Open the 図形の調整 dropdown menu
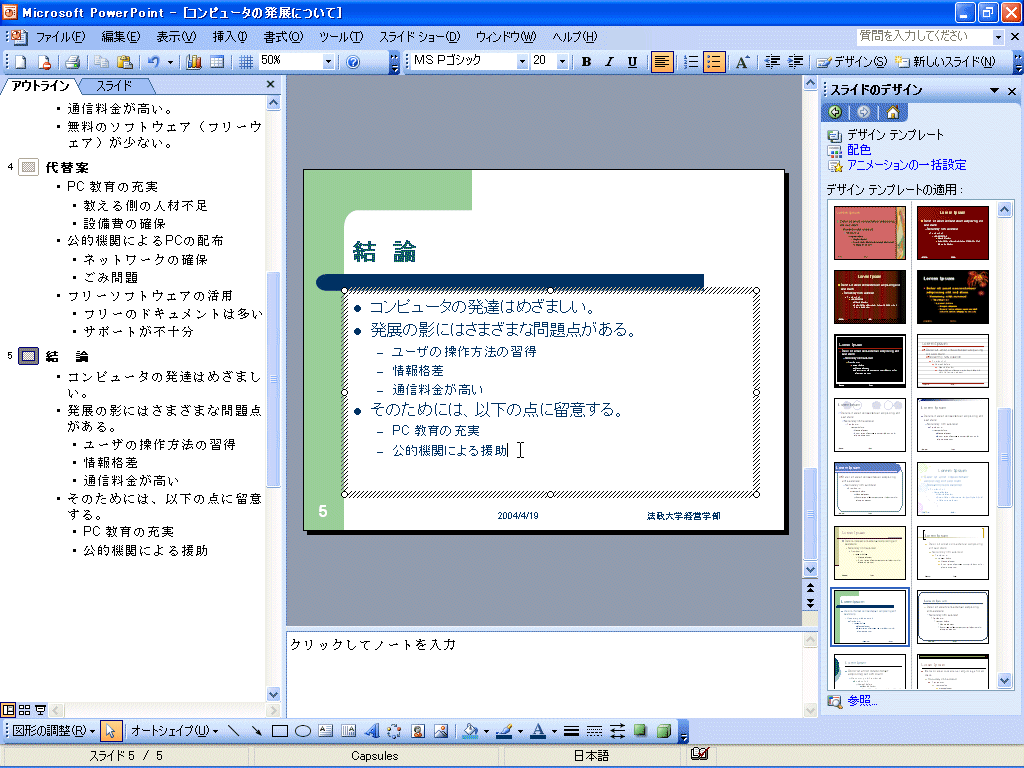 tap(54, 731)
